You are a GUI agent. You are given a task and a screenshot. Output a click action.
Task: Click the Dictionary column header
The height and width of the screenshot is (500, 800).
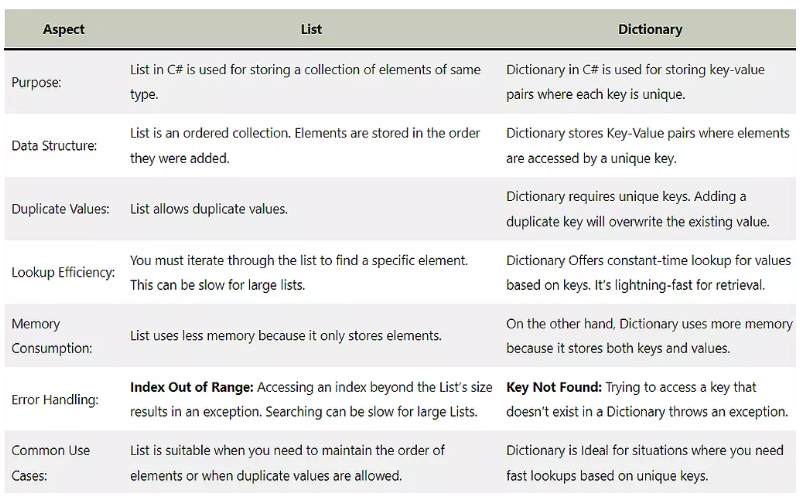(x=650, y=30)
